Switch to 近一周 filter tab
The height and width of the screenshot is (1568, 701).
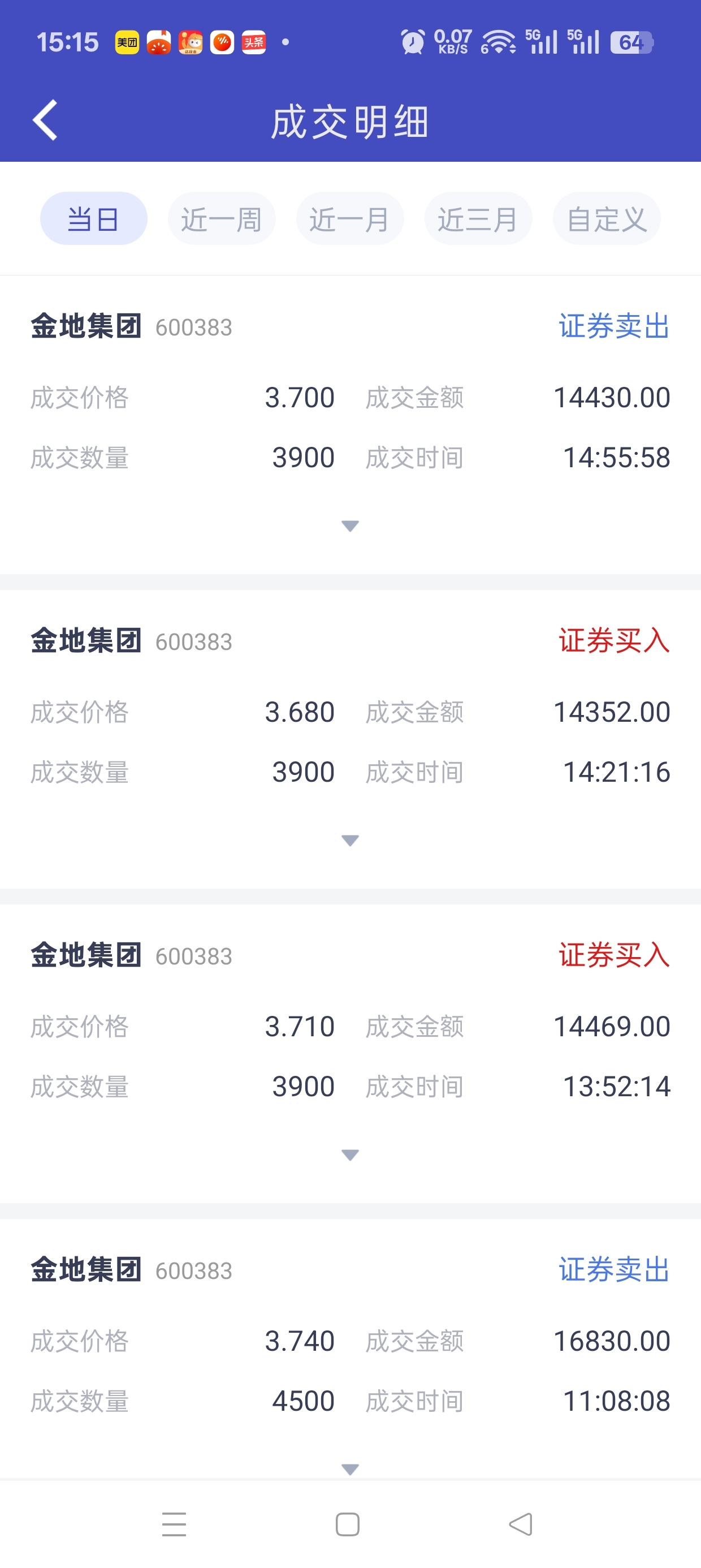222,219
